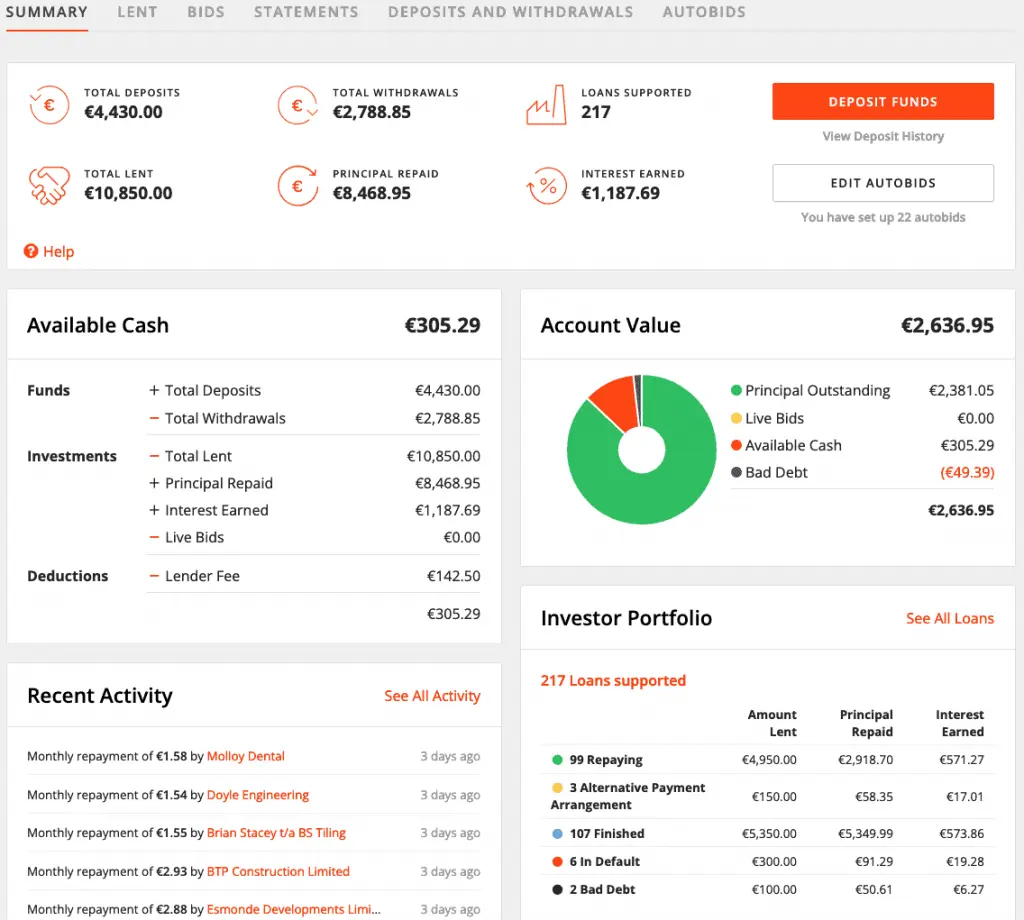Click the orange 6 In Default status dot

(557, 861)
